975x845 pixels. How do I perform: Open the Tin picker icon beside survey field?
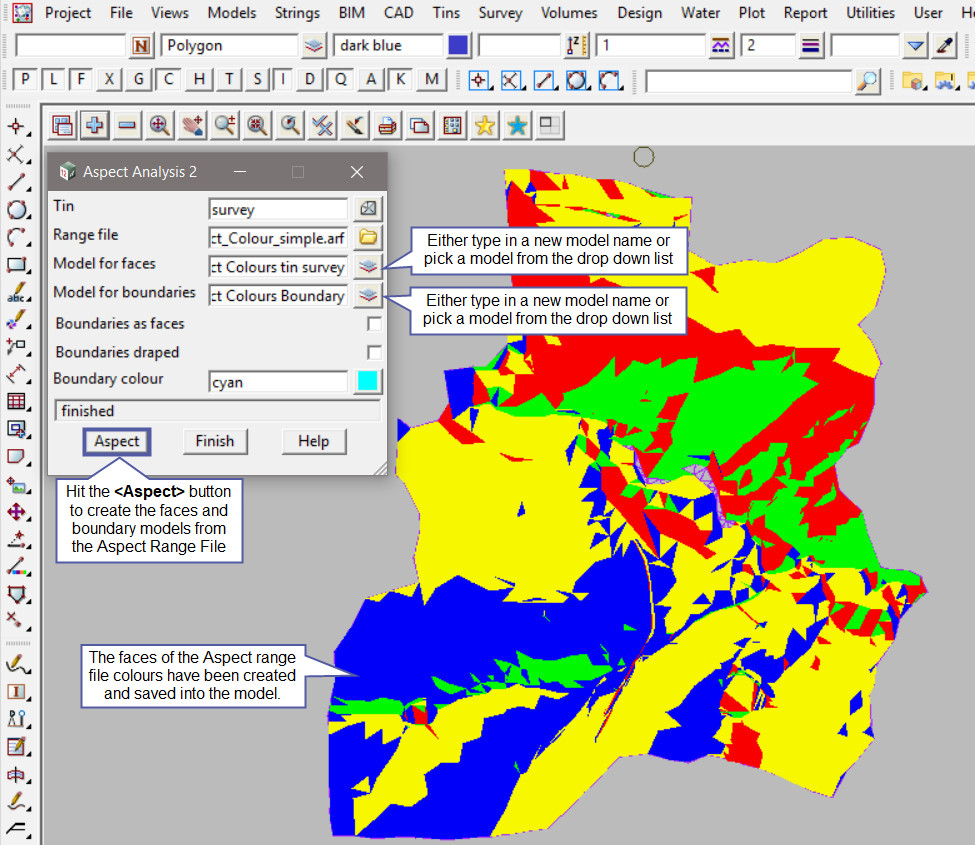pos(368,209)
